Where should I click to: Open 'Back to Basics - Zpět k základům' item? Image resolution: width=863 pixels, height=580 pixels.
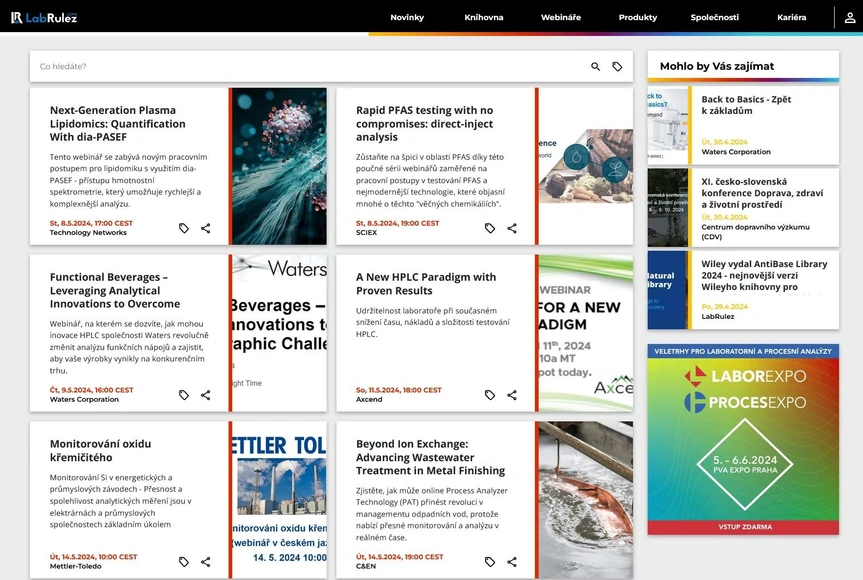coord(746,105)
